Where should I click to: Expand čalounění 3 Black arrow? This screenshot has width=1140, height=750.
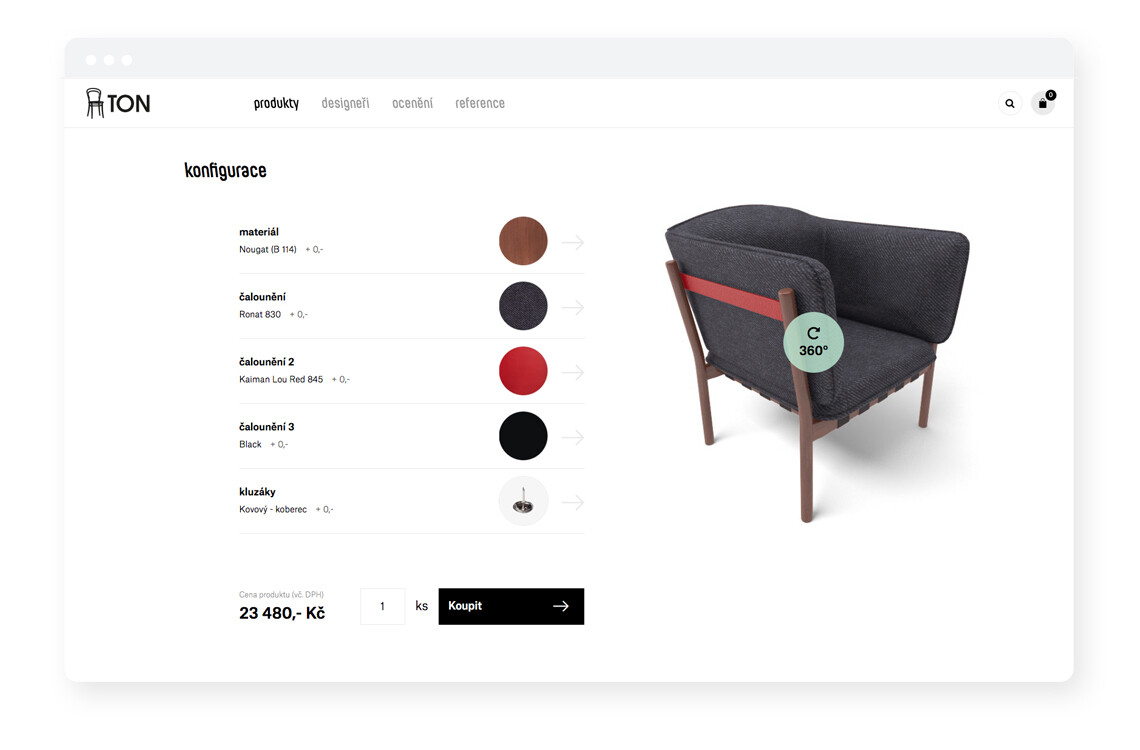click(x=573, y=438)
